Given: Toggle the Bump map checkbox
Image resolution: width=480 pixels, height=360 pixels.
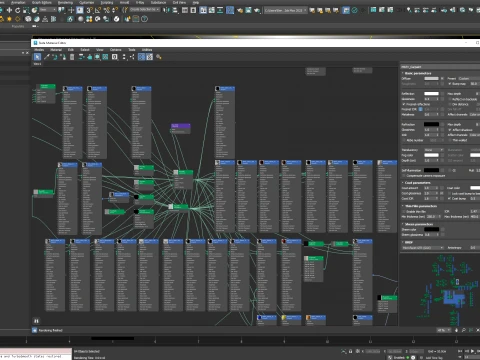Looking at the screenshot, I should pos(450,84).
